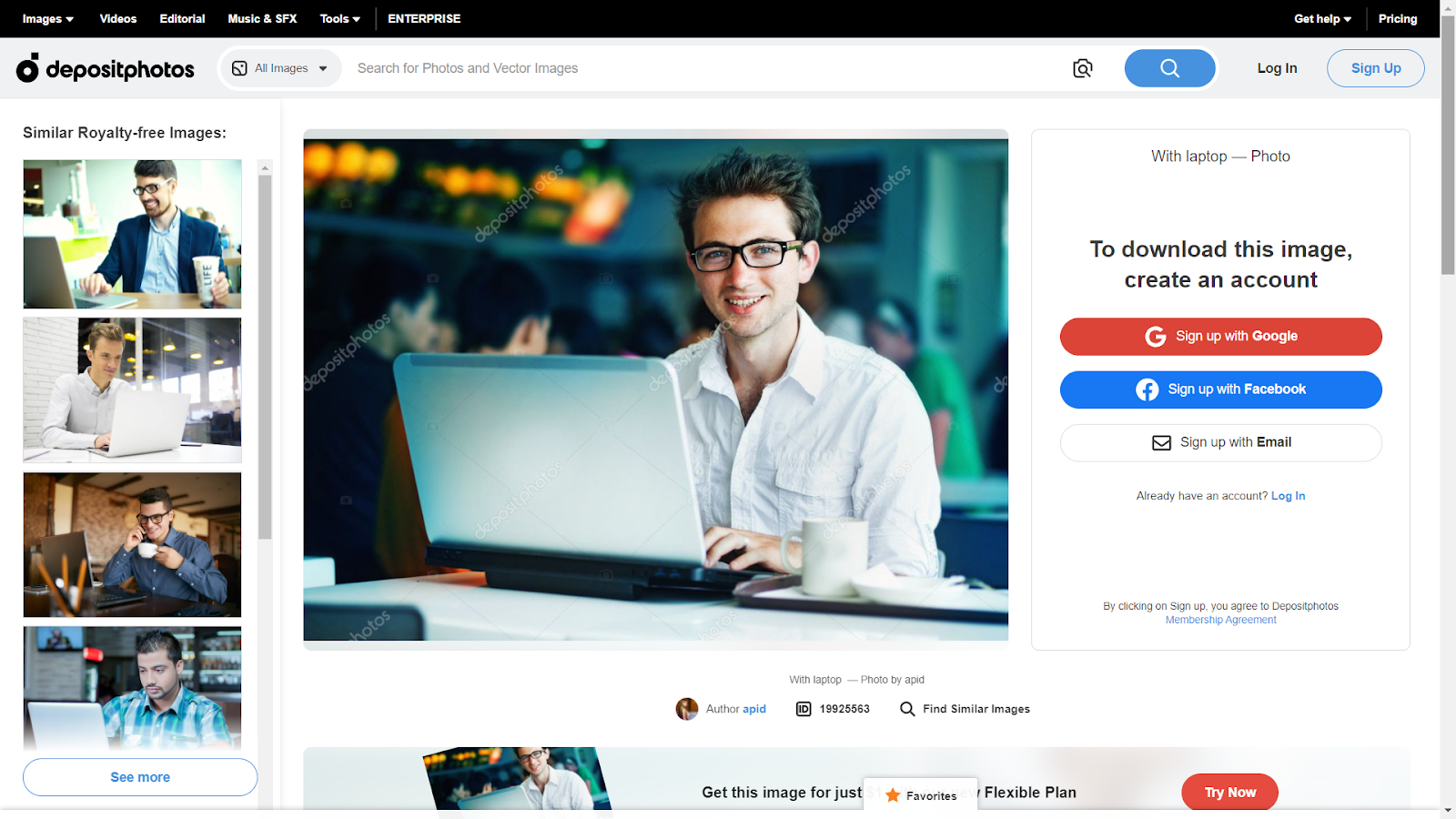1456x819 pixels.
Task: Open the ENTERPRISE menu item
Action: pyautogui.click(x=424, y=18)
